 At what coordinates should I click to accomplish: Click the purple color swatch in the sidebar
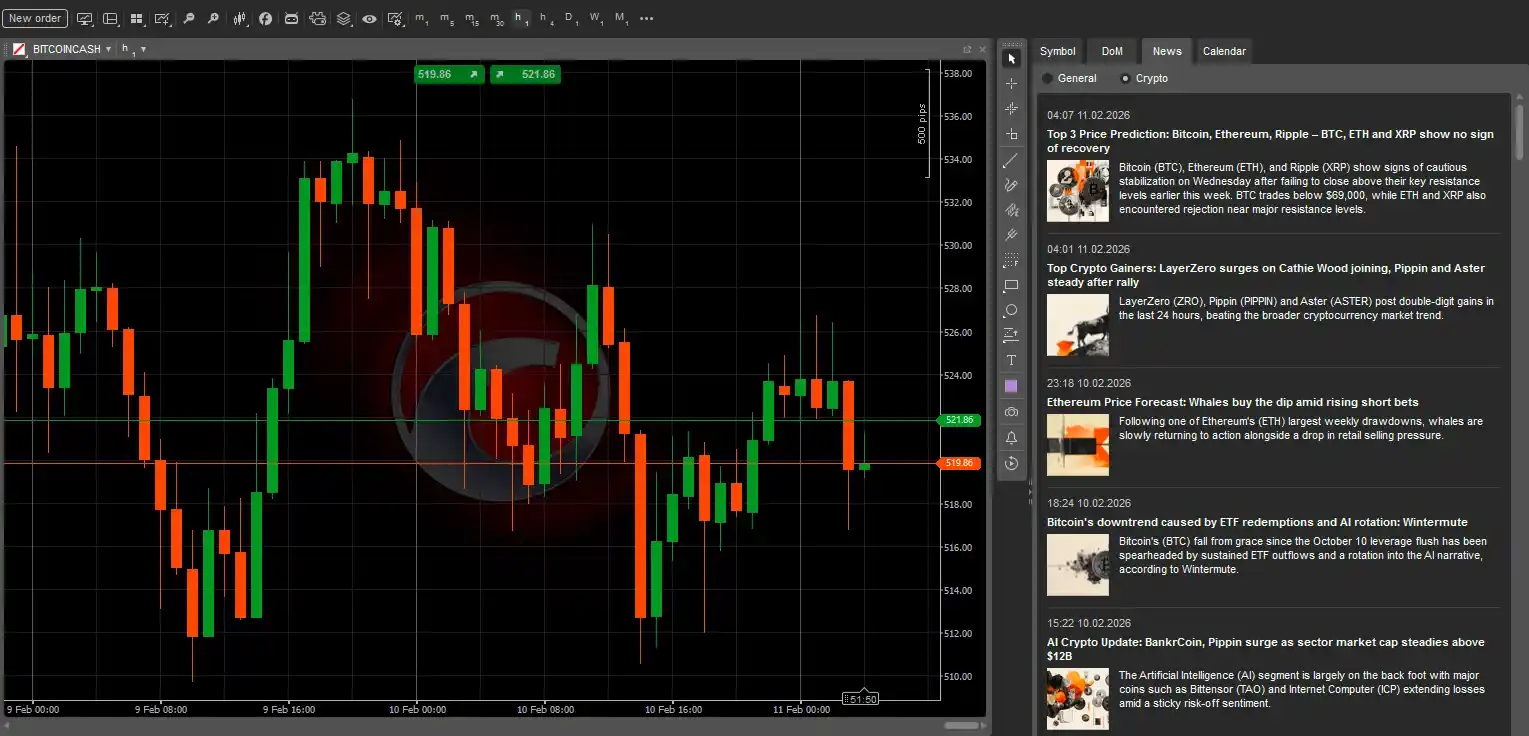coord(1011,385)
